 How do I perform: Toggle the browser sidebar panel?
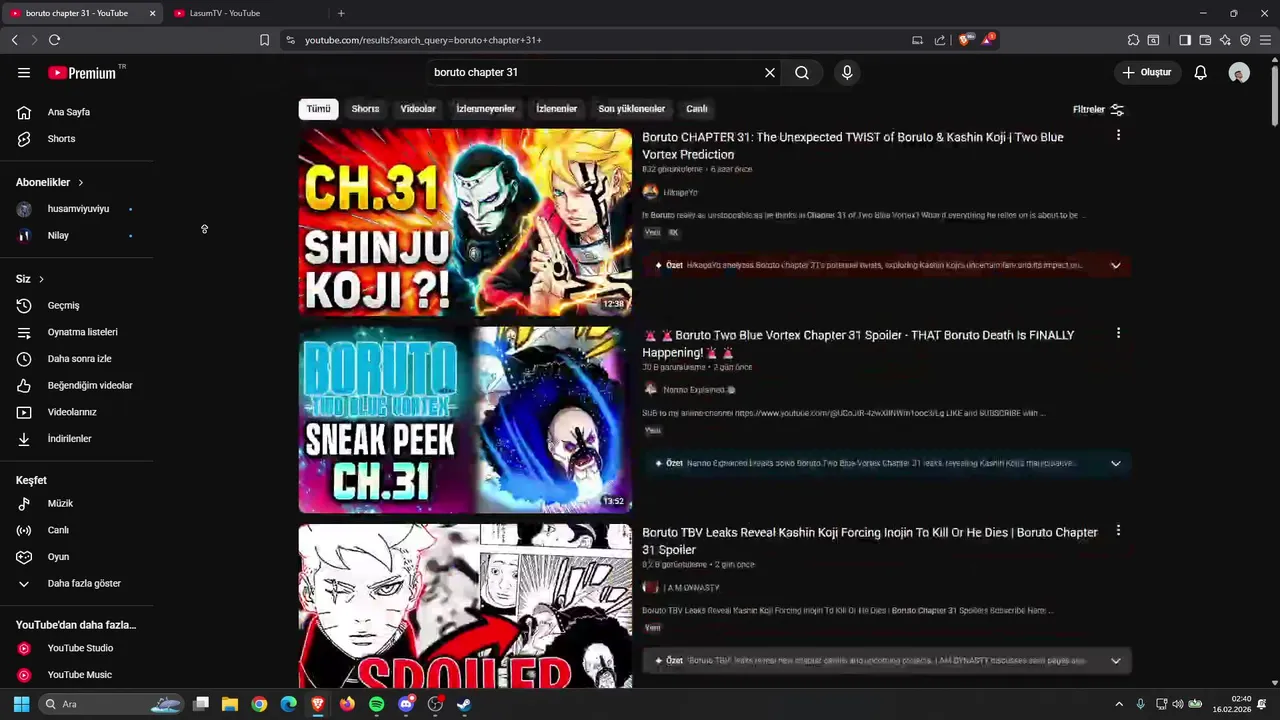[1185, 40]
